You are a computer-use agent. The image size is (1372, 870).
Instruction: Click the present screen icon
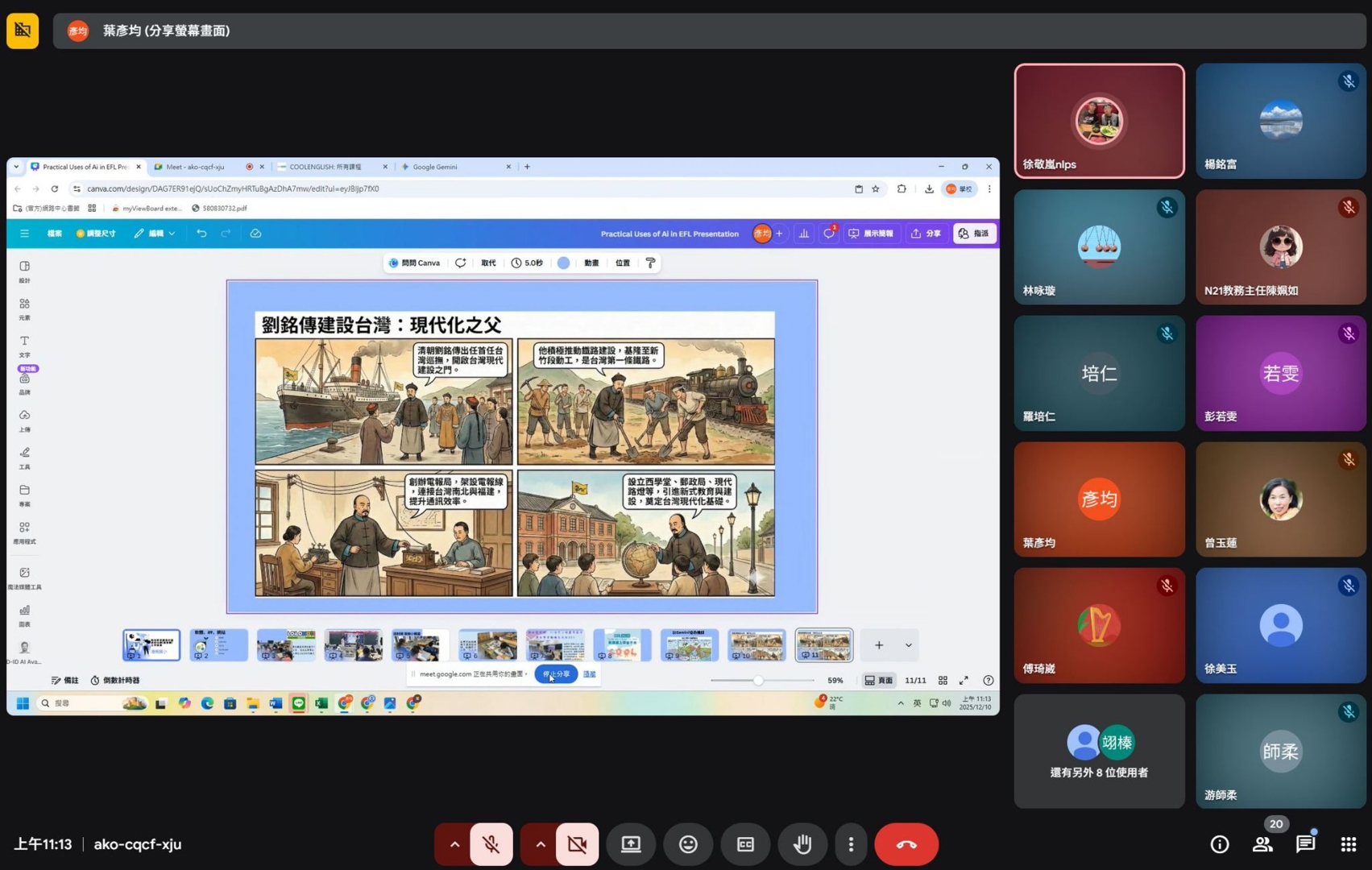(x=631, y=844)
